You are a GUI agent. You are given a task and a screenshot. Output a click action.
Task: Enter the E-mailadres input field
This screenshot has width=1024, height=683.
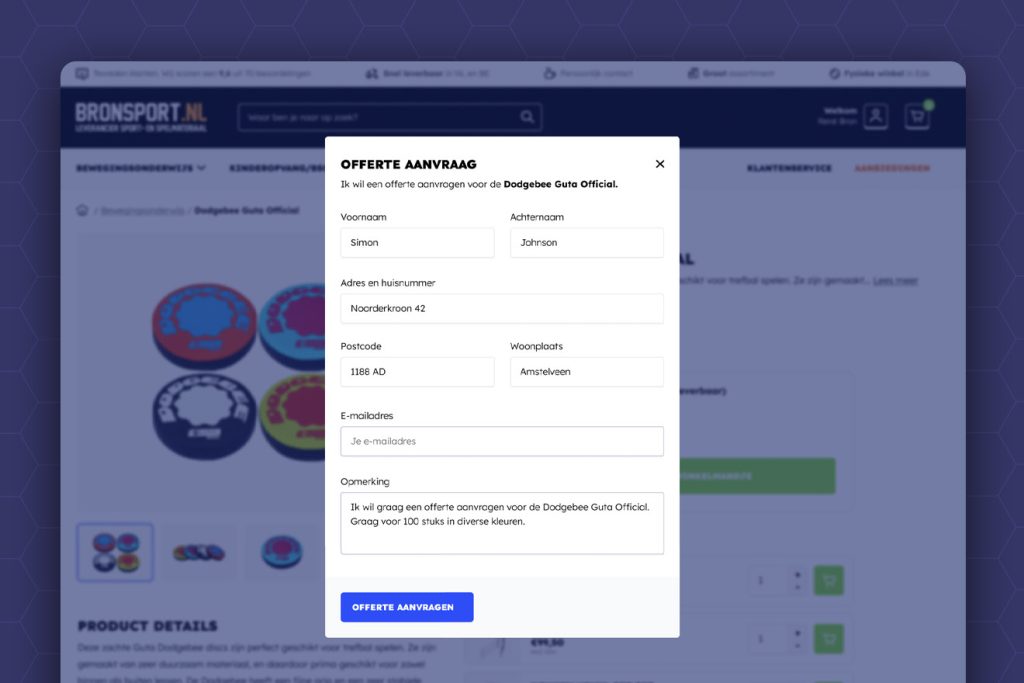pyautogui.click(x=501, y=441)
